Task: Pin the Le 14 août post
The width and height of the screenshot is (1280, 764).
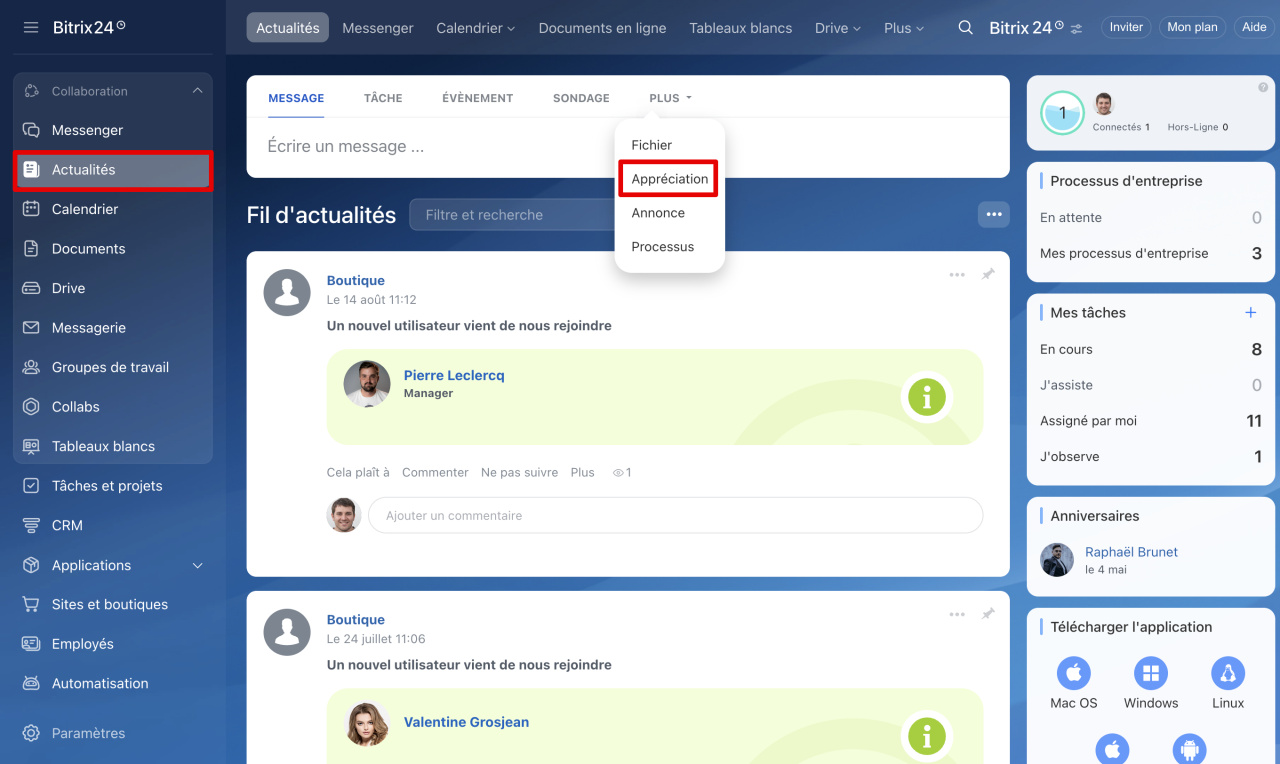Action: click(988, 274)
